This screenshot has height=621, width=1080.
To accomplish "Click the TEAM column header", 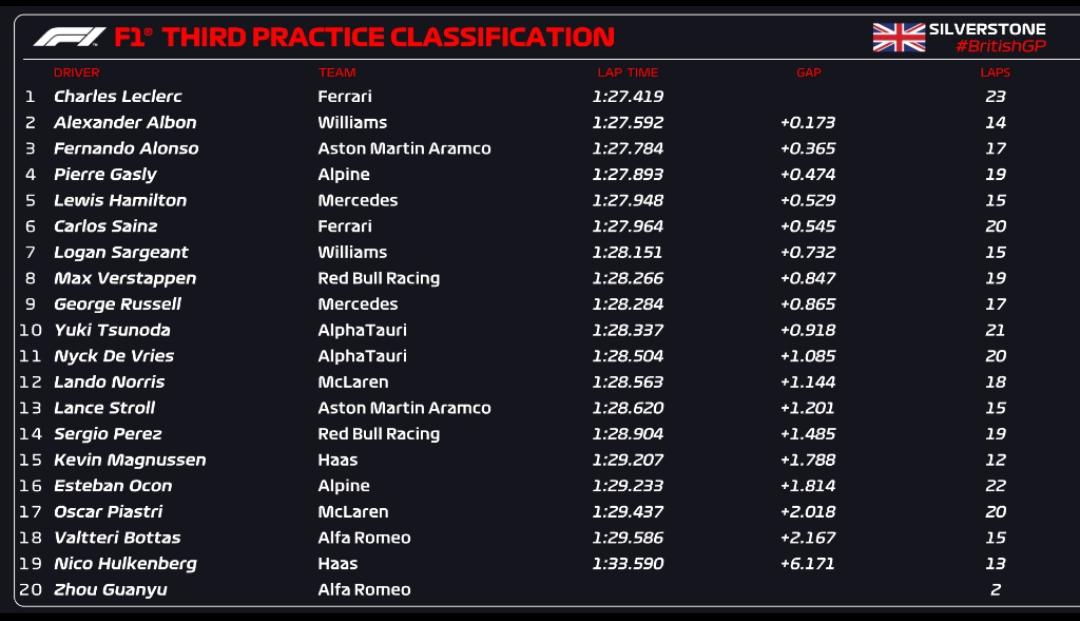I will tap(337, 73).
